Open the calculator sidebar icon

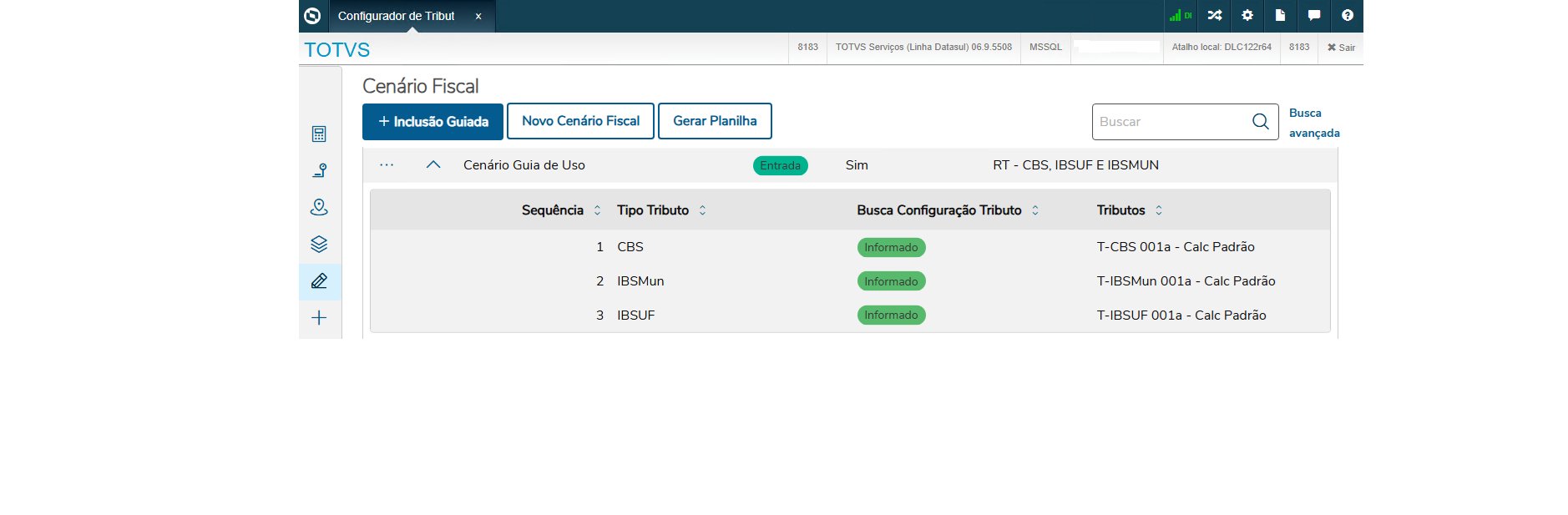319,134
